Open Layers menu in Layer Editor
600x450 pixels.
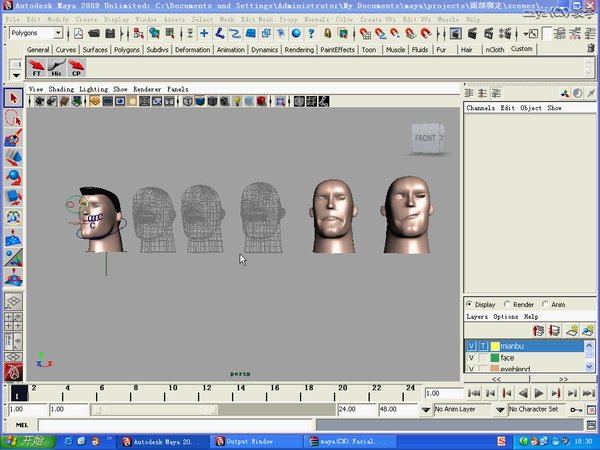point(477,316)
